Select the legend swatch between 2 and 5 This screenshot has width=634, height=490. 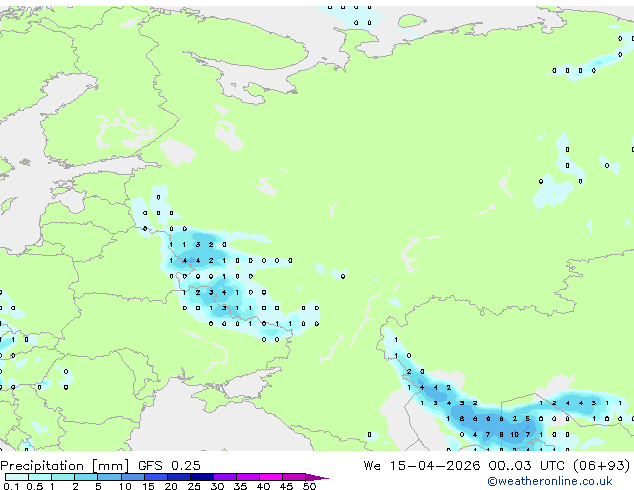click(86, 477)
